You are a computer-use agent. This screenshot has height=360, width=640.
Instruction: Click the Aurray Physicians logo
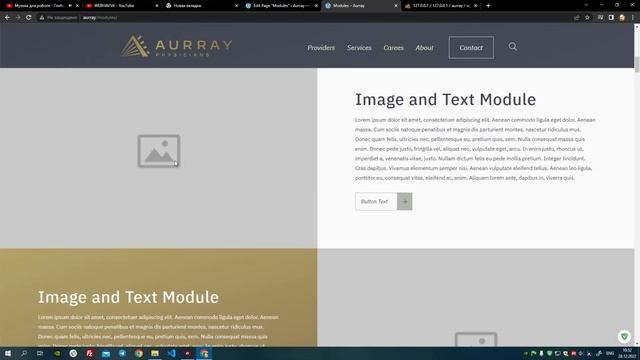coord(176,46)
